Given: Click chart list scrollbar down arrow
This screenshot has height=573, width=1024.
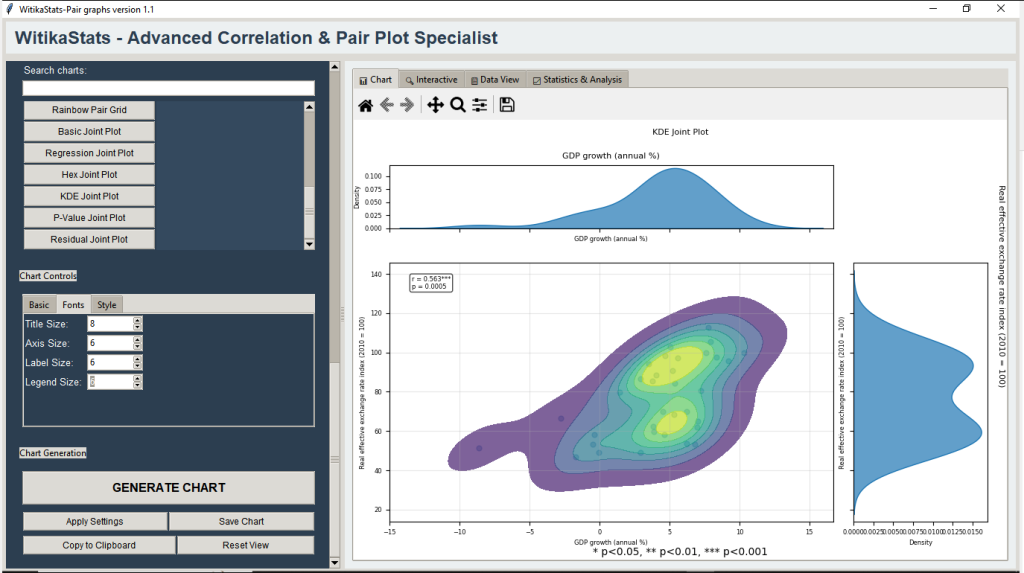Looking at the screenshot, I should point(310,244).
